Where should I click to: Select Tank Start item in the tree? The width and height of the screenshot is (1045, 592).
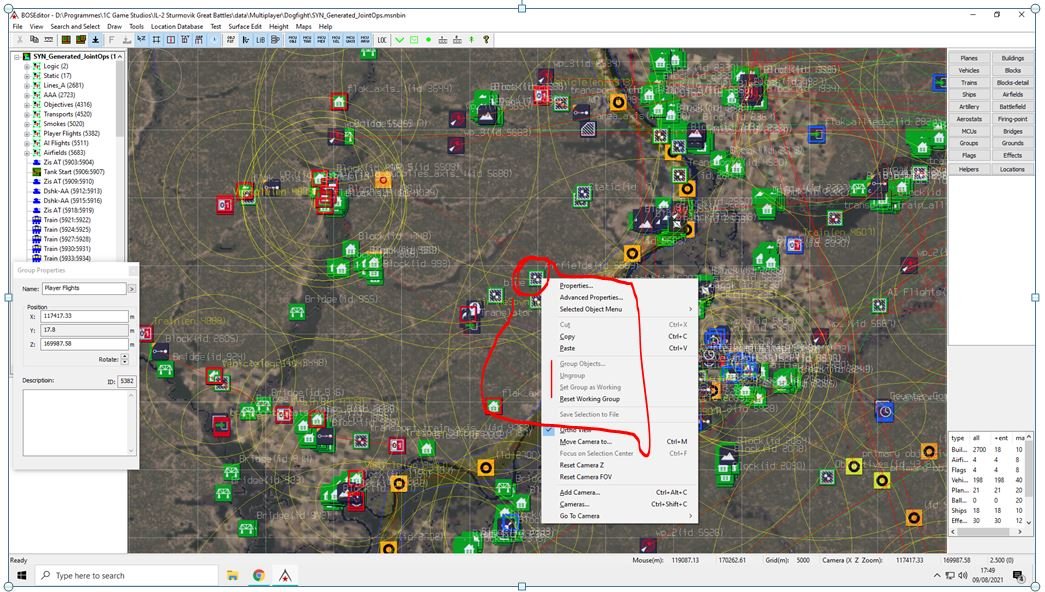(x=69, y=171)
